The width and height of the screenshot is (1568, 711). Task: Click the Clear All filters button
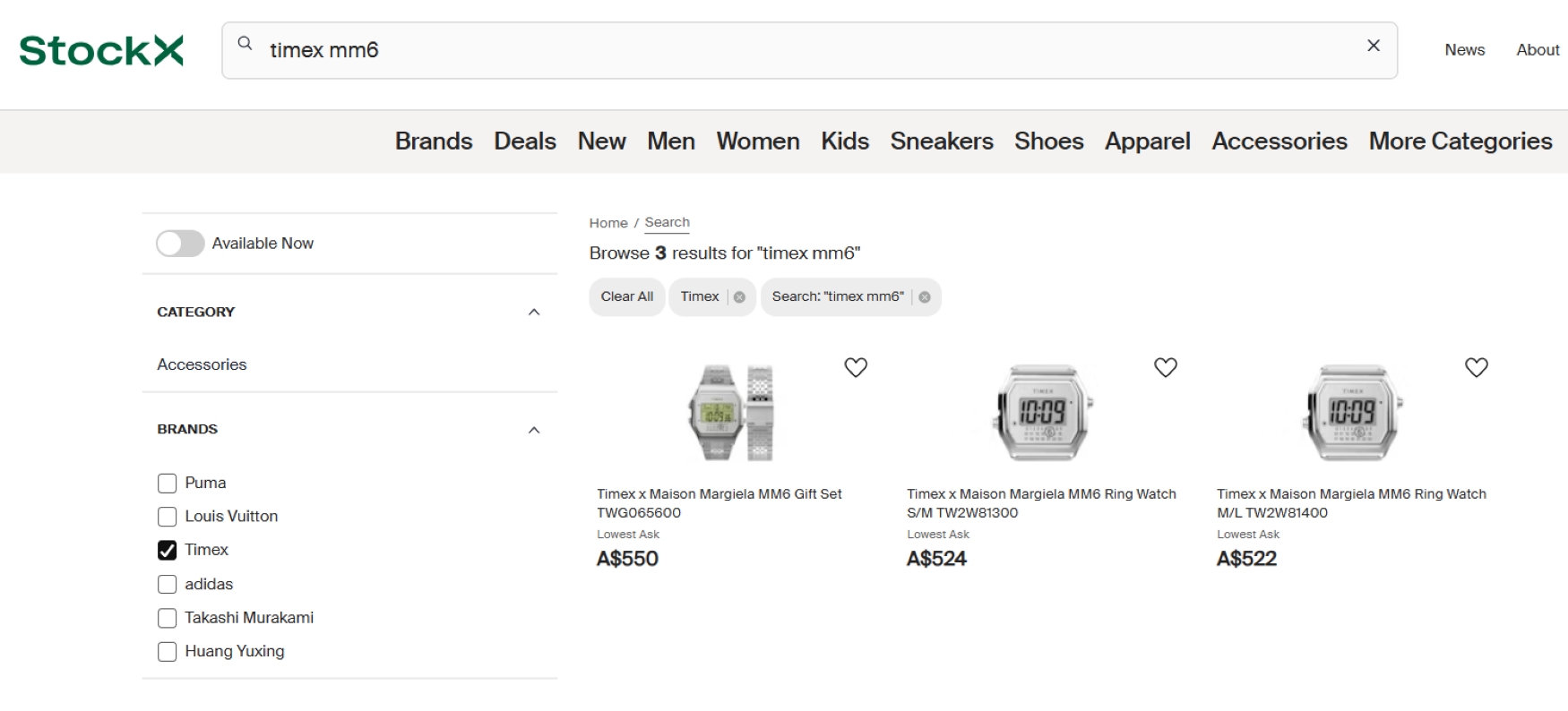pyautogui.click(x=627, y=297)
